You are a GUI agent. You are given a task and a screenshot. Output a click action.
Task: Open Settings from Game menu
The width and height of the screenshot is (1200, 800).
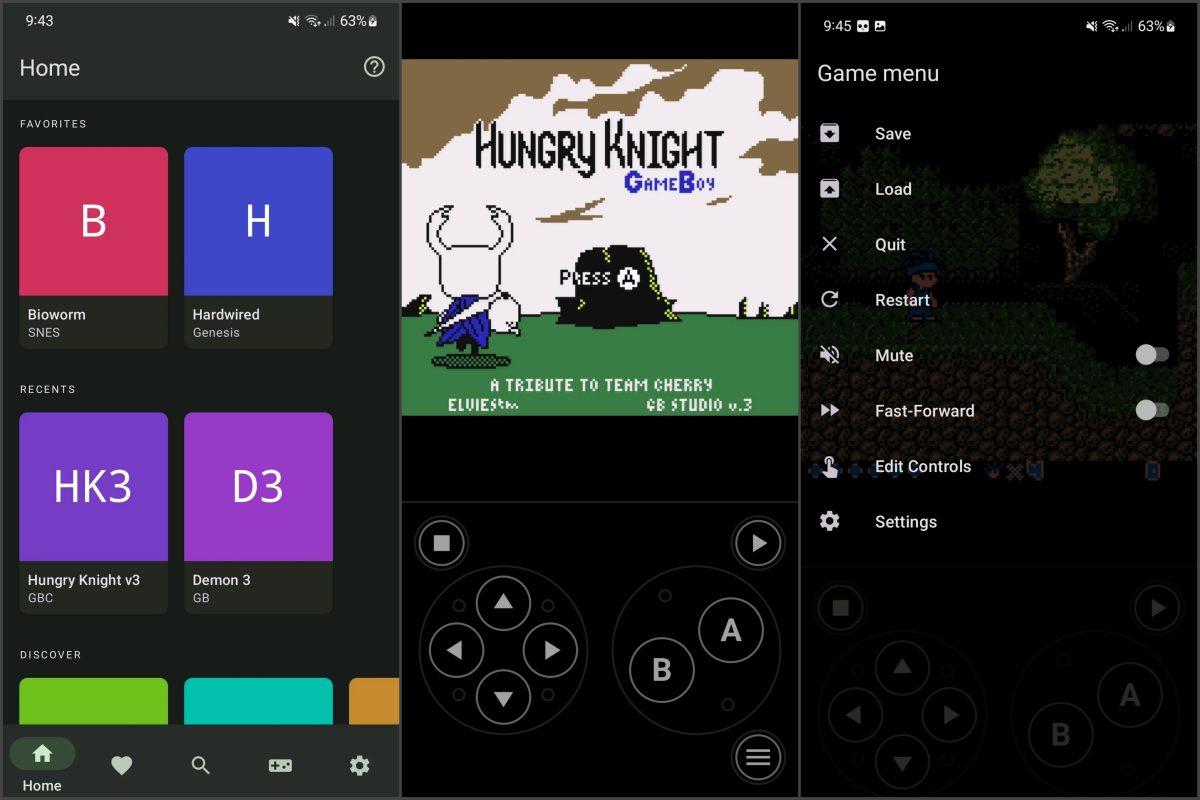point(905,521)
